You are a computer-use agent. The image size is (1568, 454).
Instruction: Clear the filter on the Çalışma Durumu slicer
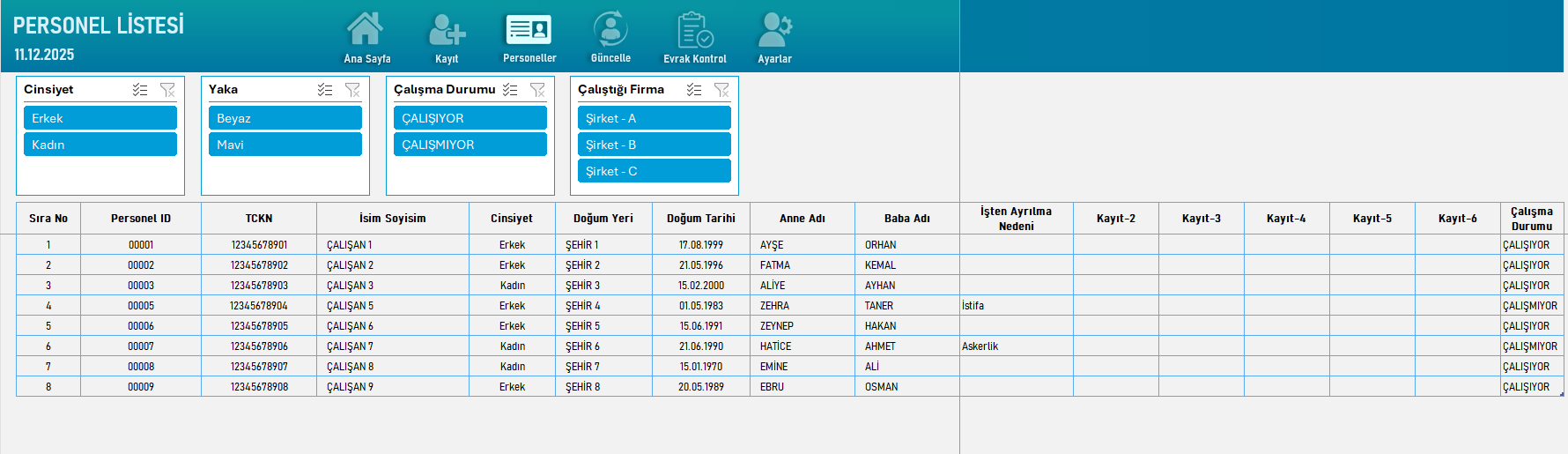[537, 90]
